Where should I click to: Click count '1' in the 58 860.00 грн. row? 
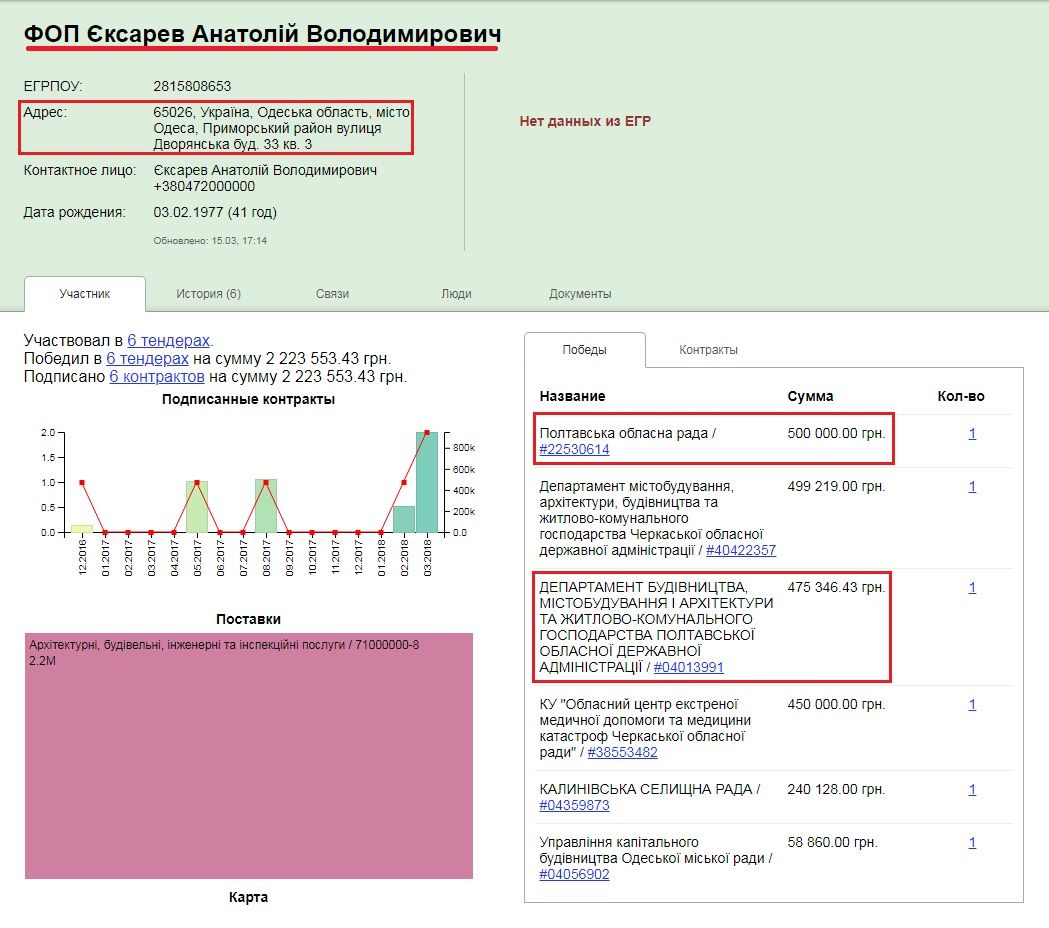[972, 843]
